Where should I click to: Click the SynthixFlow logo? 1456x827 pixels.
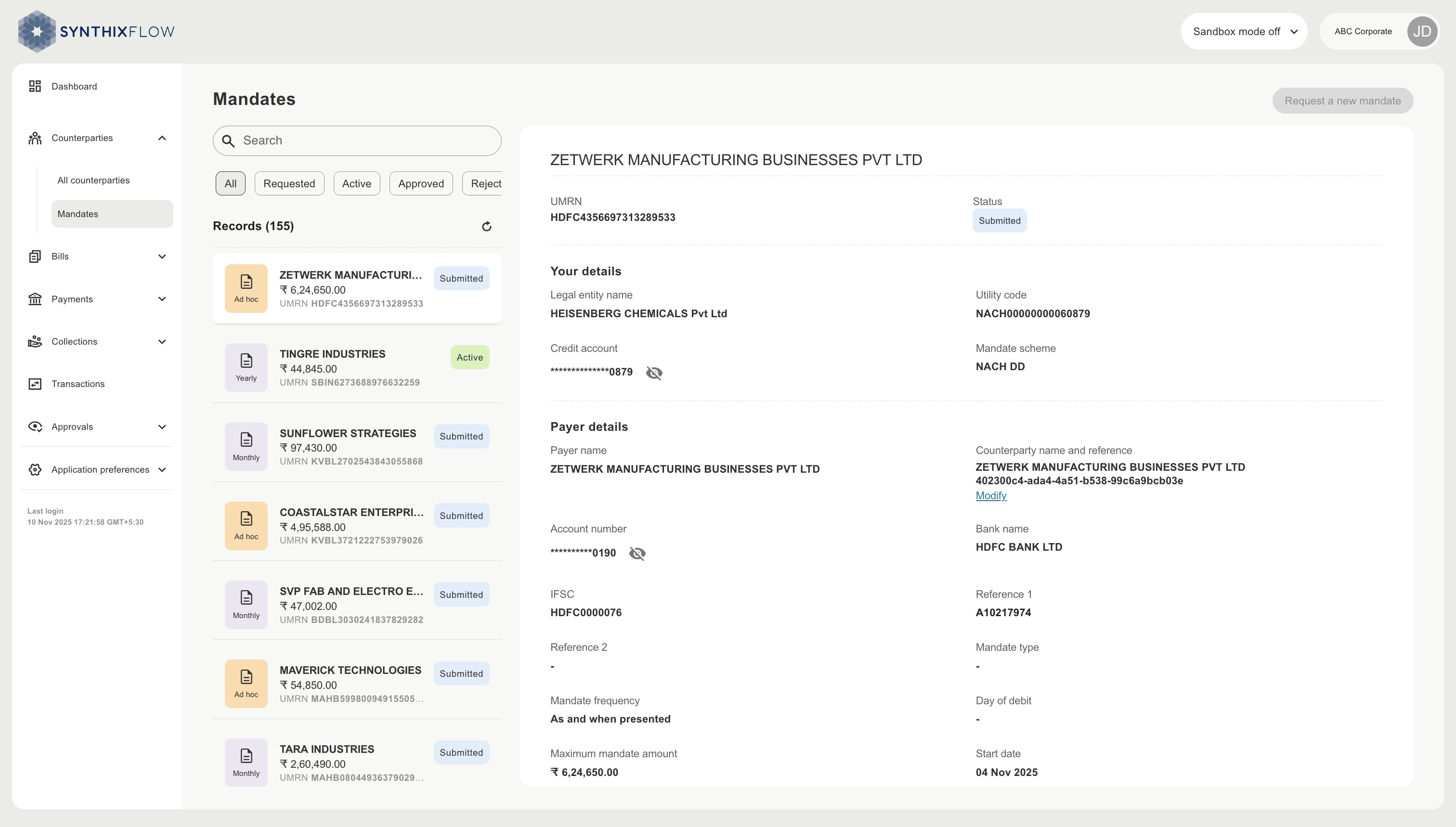coord(96,31)
